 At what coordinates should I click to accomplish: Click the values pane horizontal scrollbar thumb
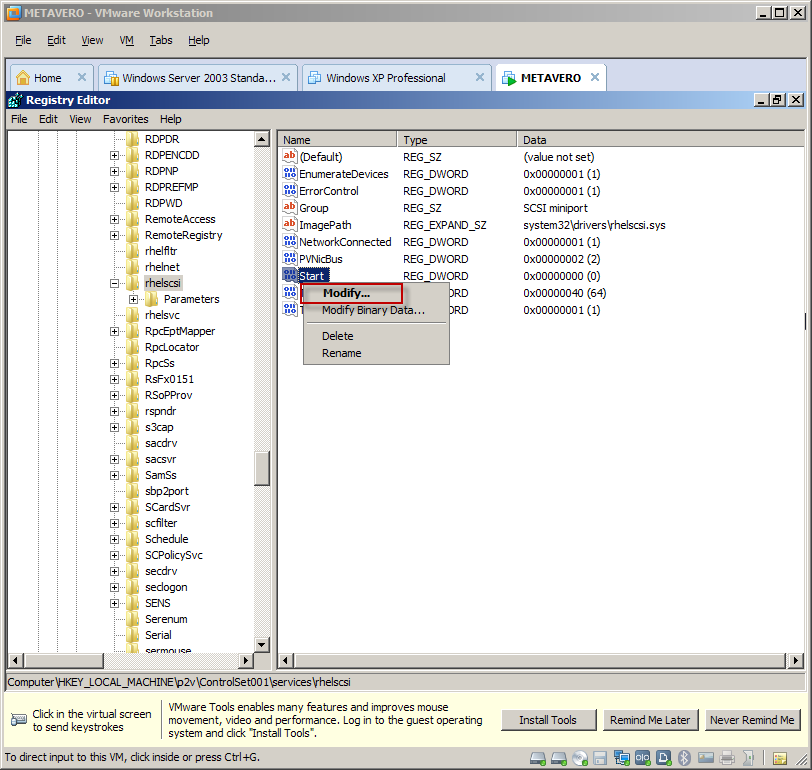pyautogui.click(x=540, y=660)
